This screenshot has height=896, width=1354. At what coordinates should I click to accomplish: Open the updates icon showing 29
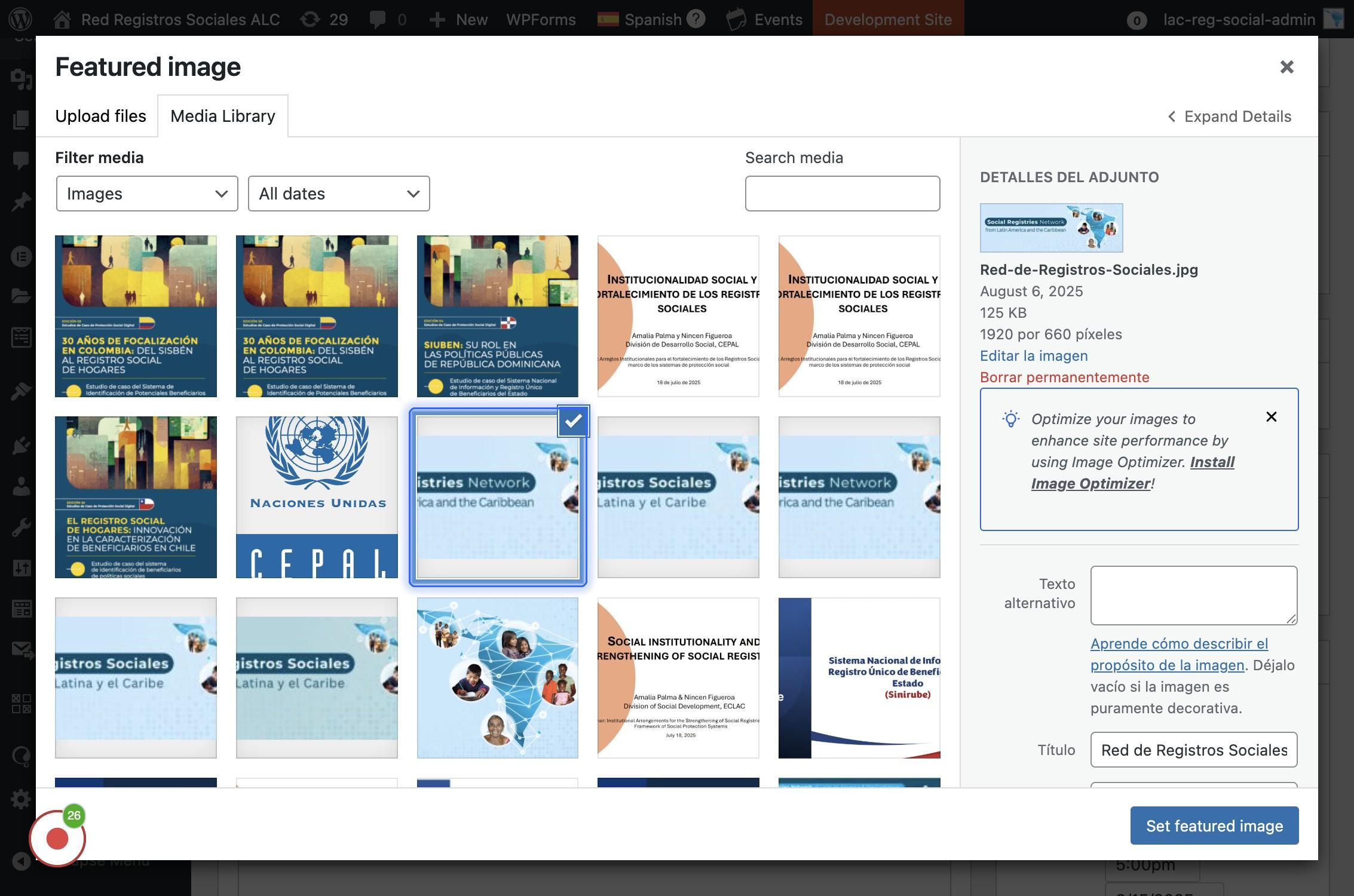point(310,19)
